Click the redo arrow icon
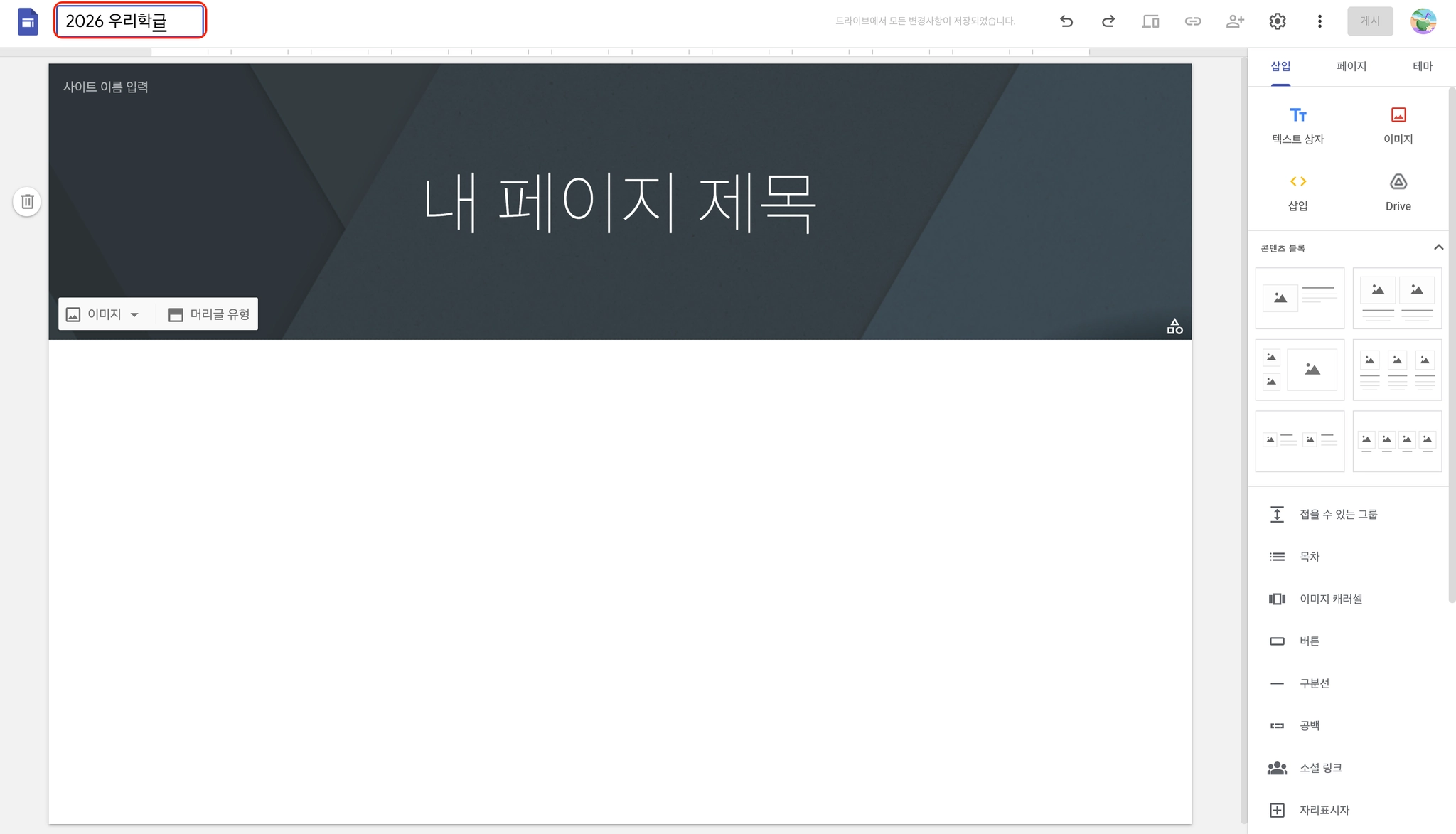Image resolution: width=1456 pixels, height=834 pixels. [1108, 21]
